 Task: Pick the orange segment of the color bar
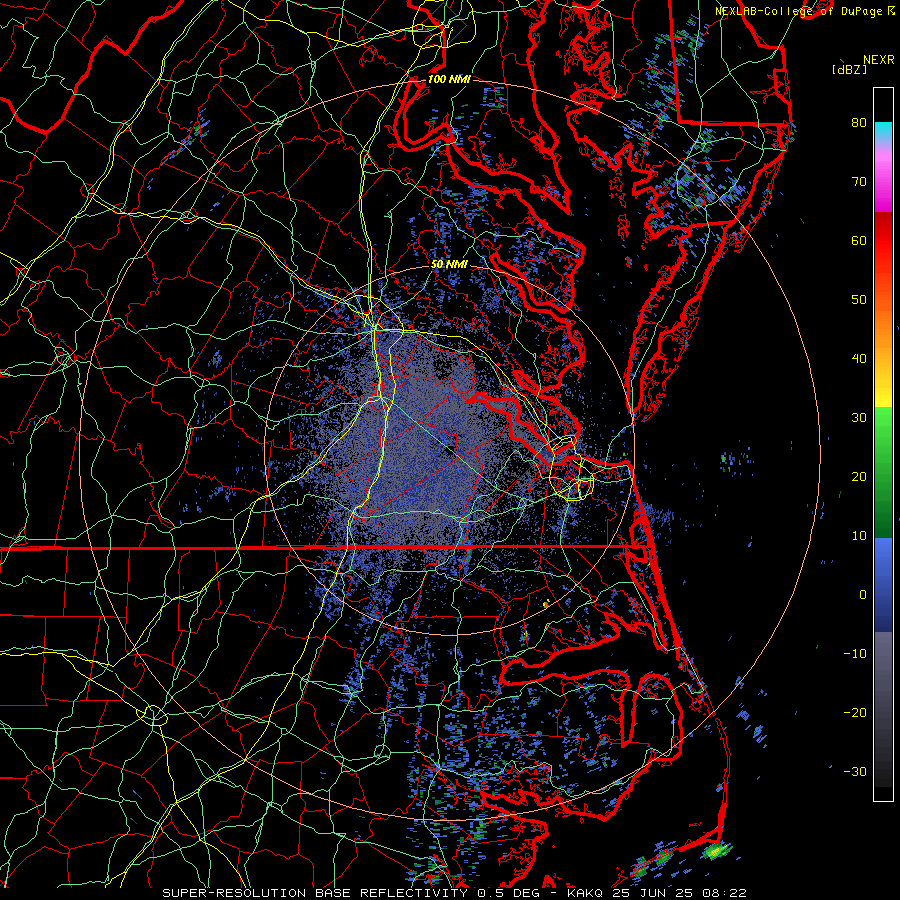pyautogui.click(x=883, y=321)
